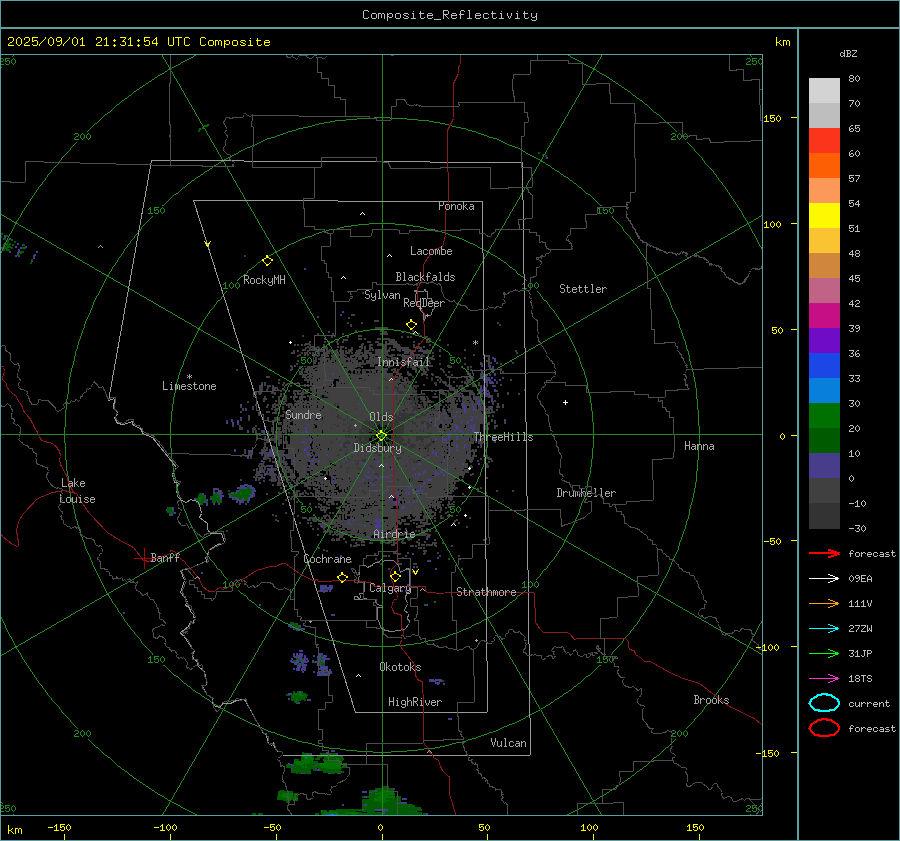Click the Ponoka city label
This screenshot has height=841, width=900.
coord(456,206)
